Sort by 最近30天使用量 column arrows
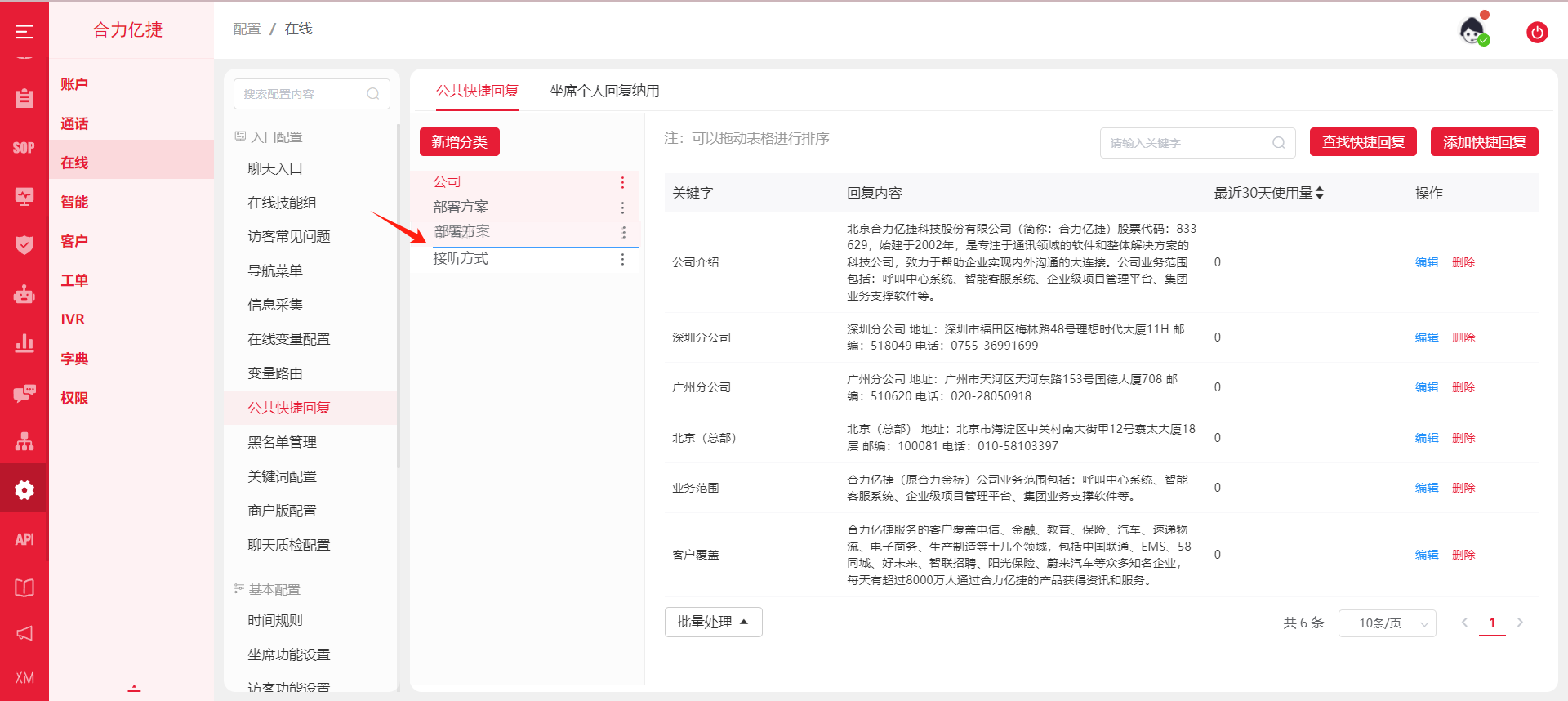 tap(1320, 193)
